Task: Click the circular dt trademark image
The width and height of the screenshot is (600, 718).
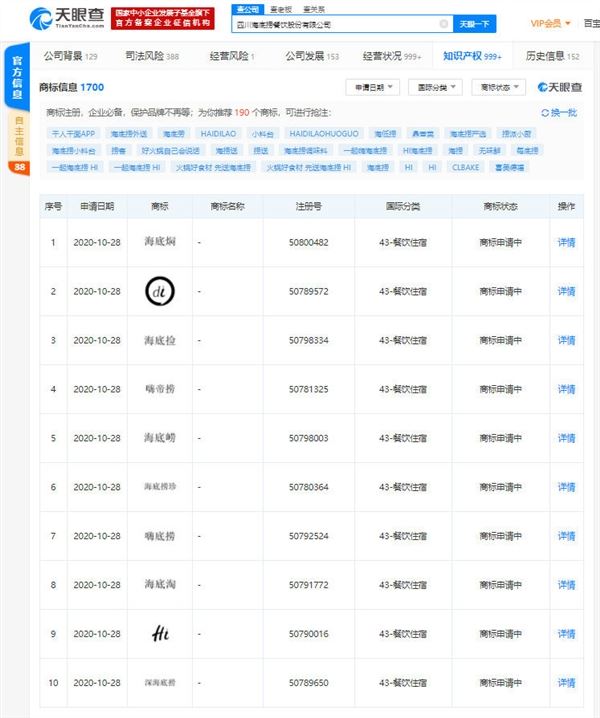Action: (160, 291)
